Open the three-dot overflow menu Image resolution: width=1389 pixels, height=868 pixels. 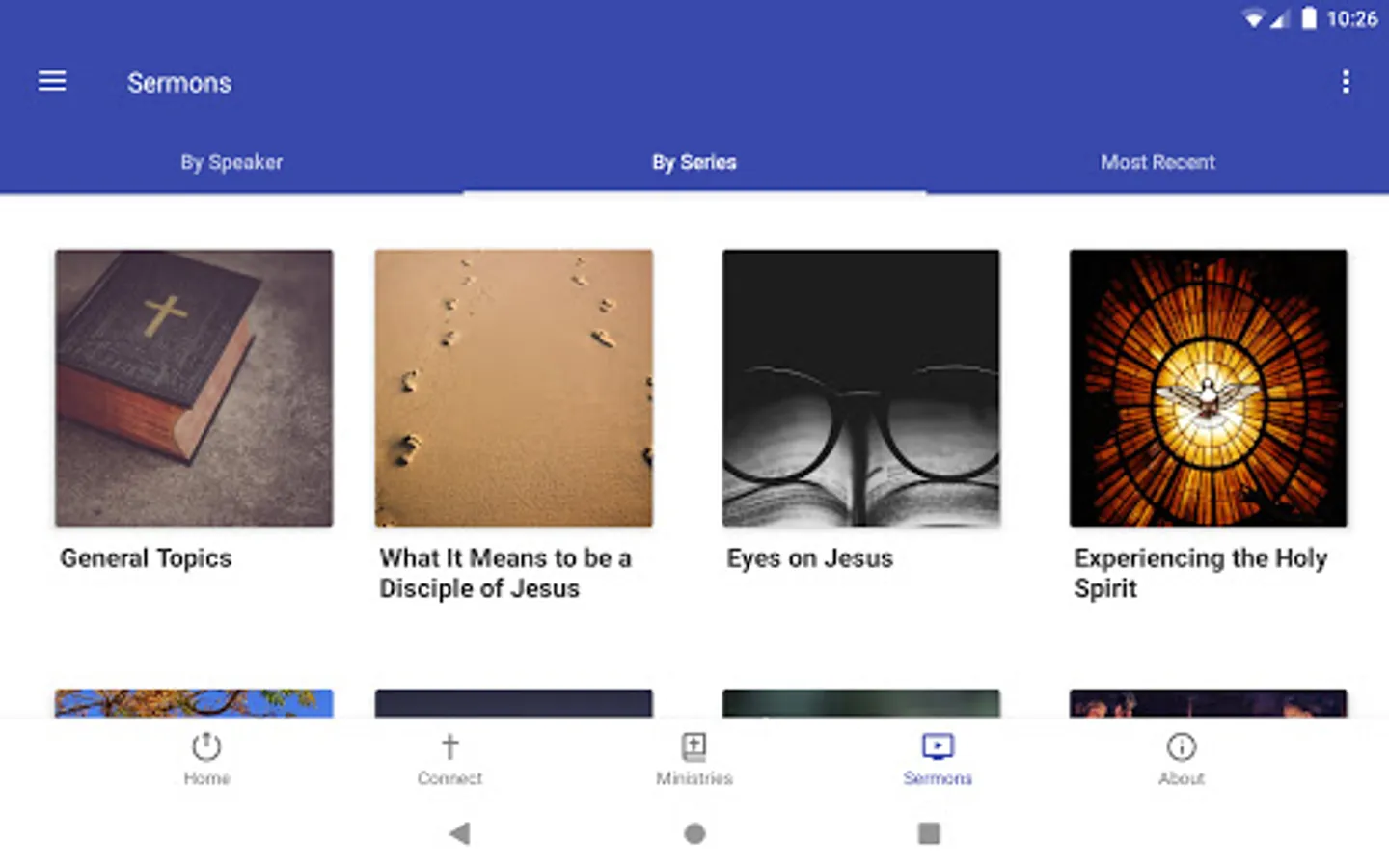coord(1346,82)
